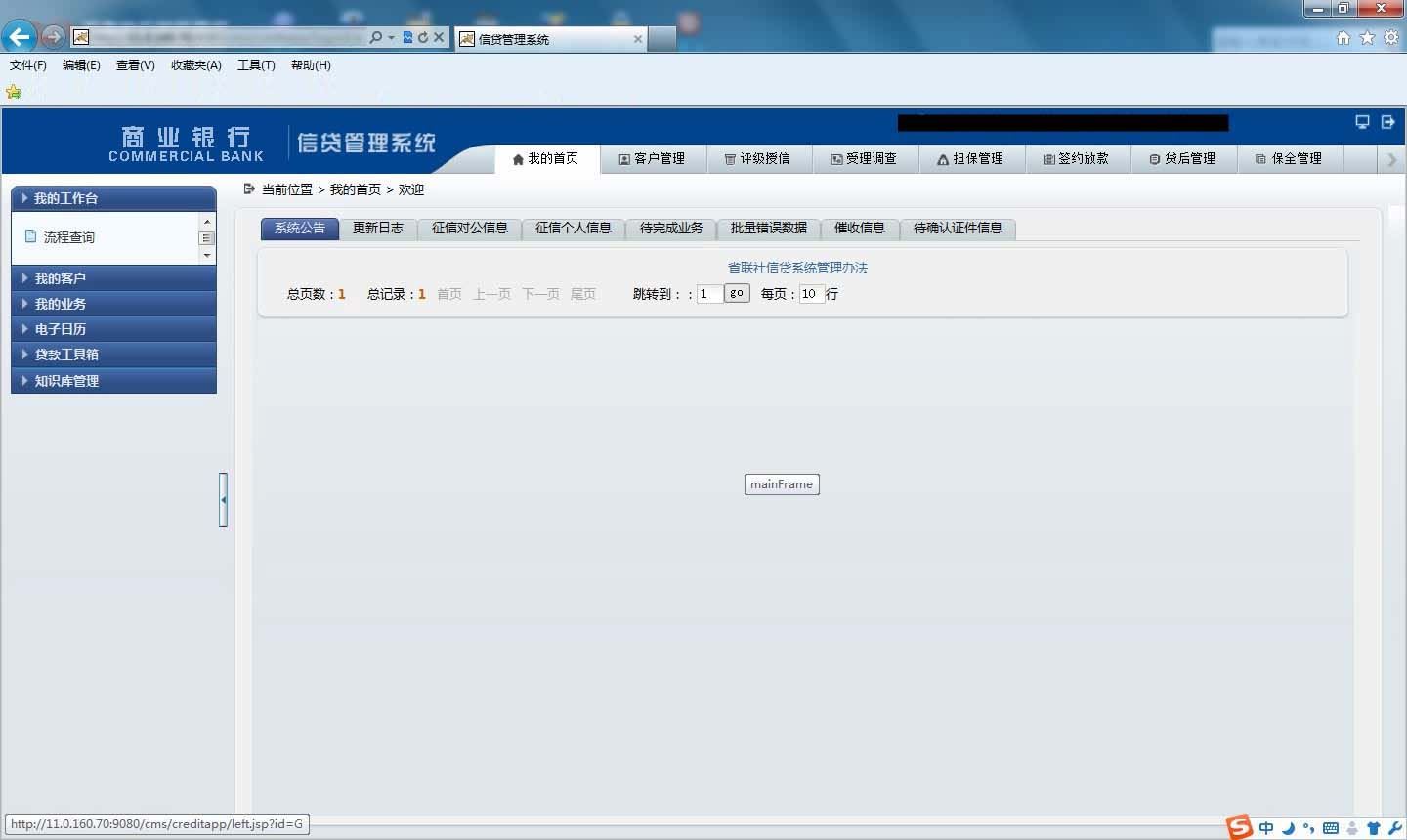Click the sidebar list scroll-down arrow

[206, 256]
